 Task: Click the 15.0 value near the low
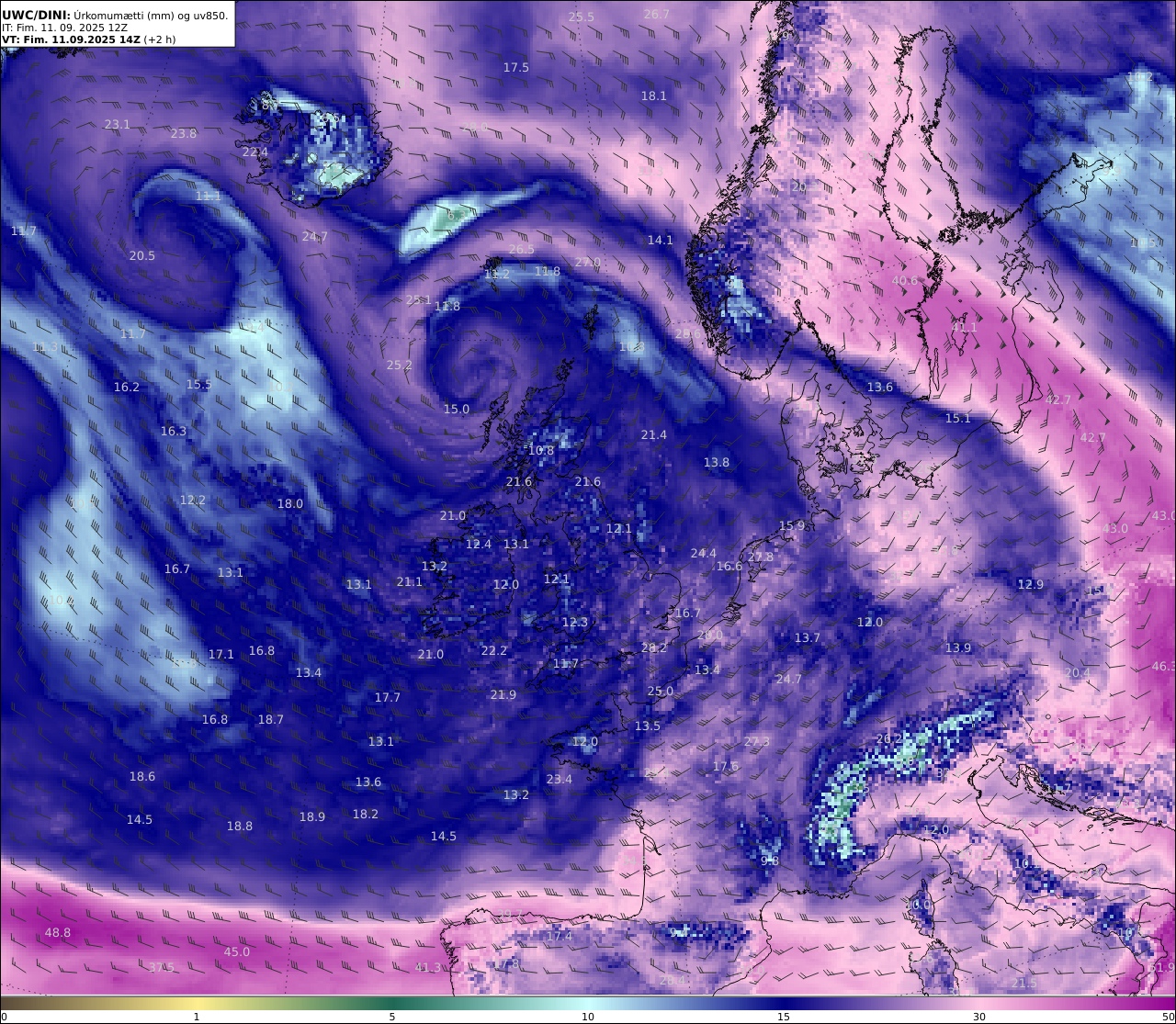pyautogui.click(x=457, y=410)
